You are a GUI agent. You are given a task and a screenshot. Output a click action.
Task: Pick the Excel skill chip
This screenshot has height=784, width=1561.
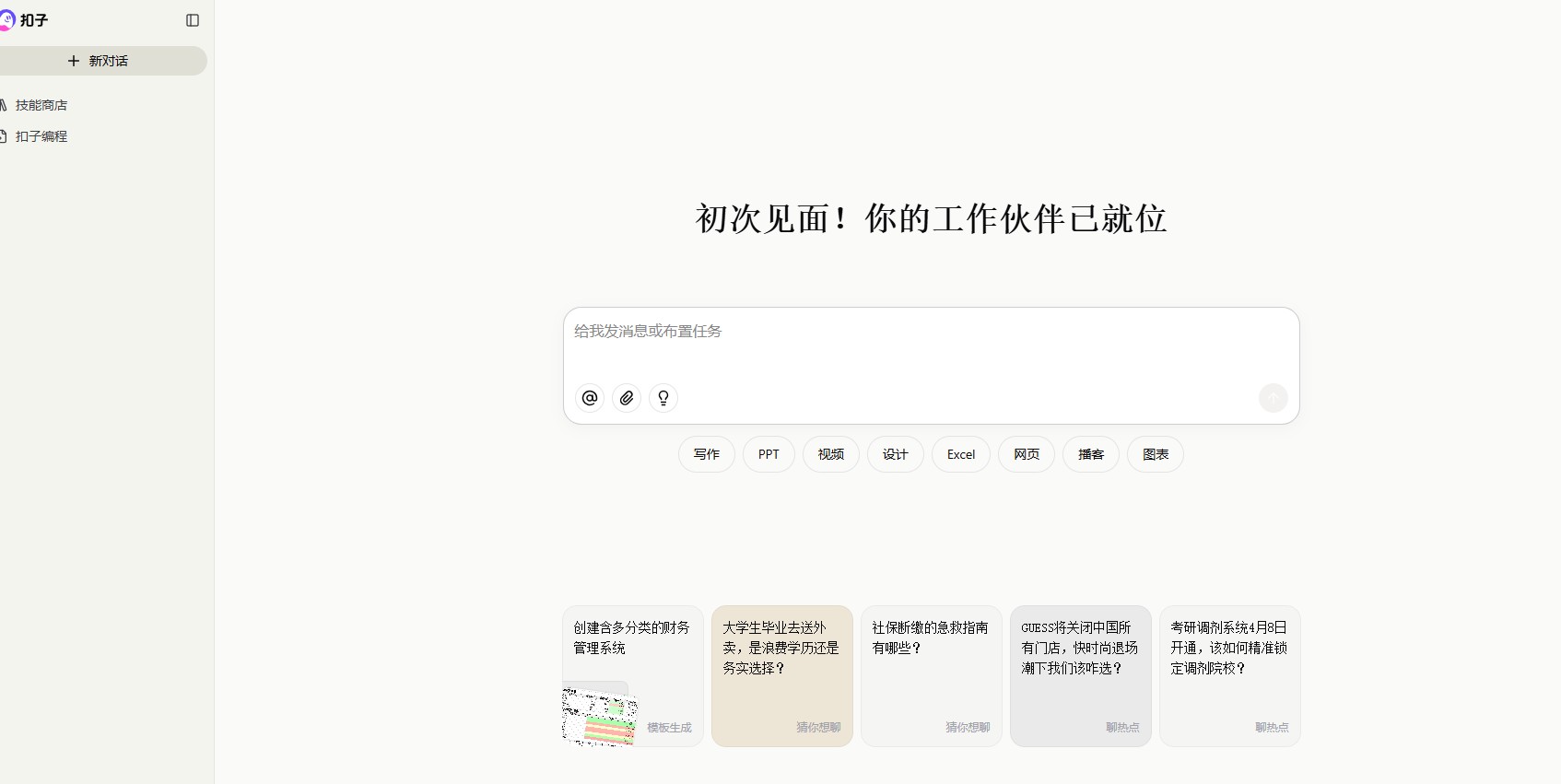[x=960, y=454]
